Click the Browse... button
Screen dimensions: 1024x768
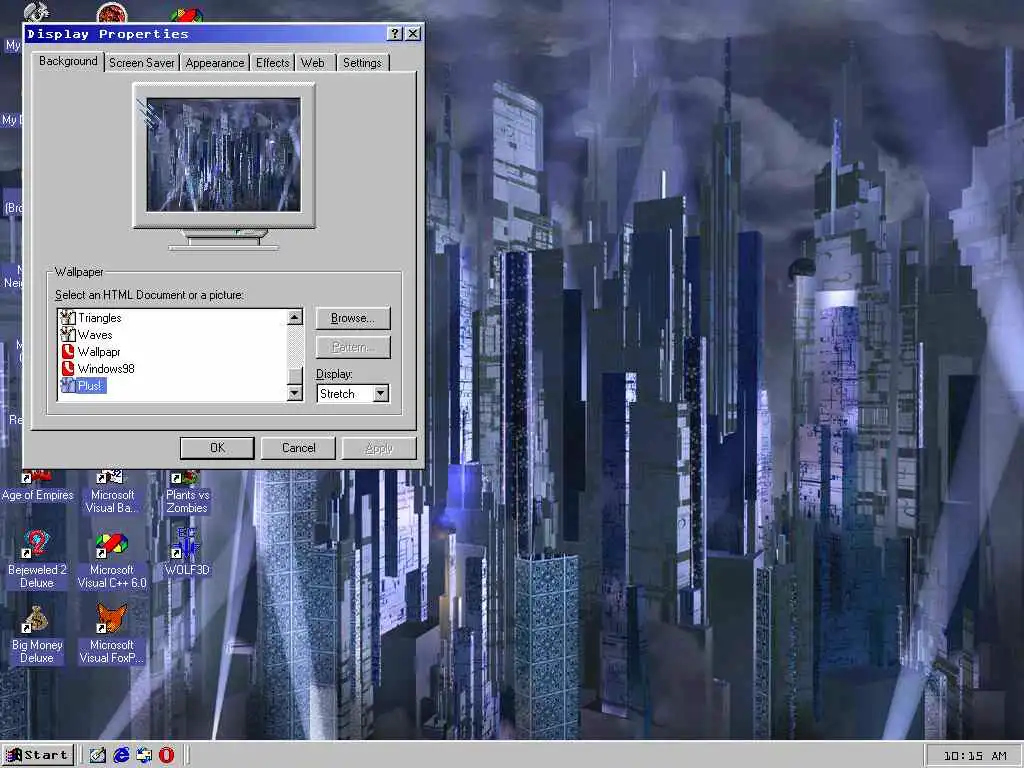click(353, 318)
